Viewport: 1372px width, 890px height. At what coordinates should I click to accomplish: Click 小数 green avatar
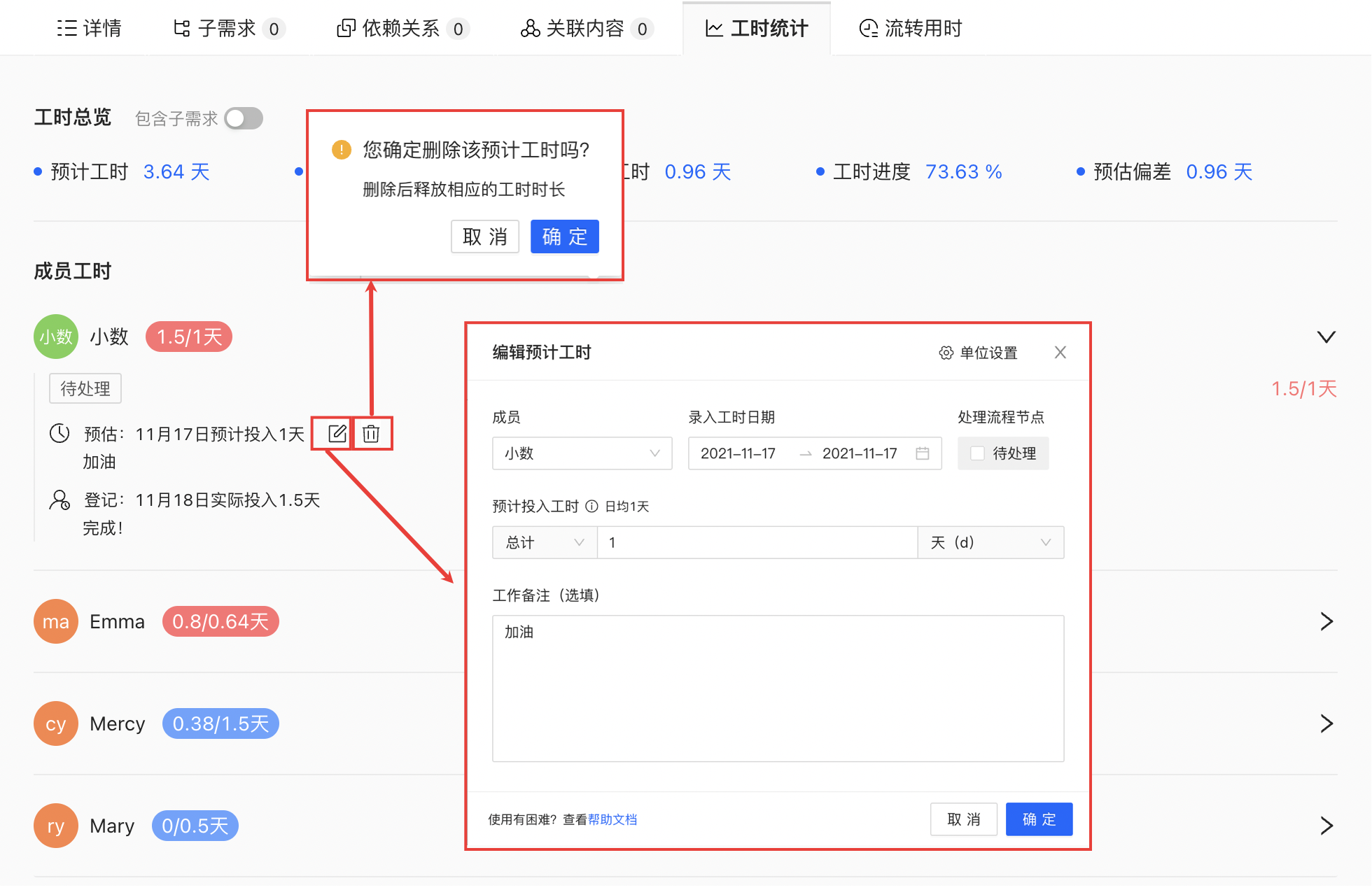click(x=55, y=337)
